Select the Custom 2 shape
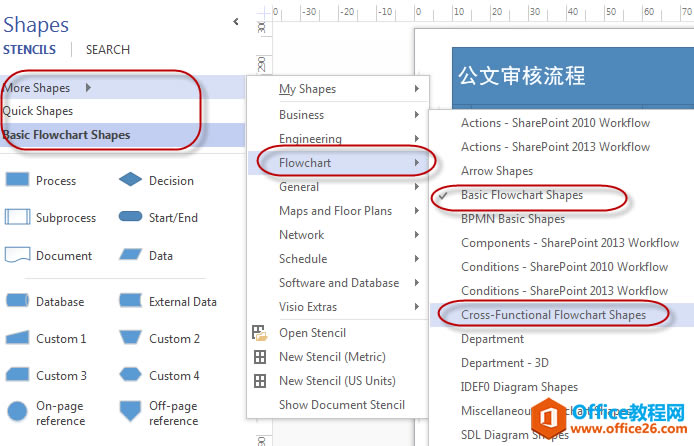694x446 pixels. point(130,337)
